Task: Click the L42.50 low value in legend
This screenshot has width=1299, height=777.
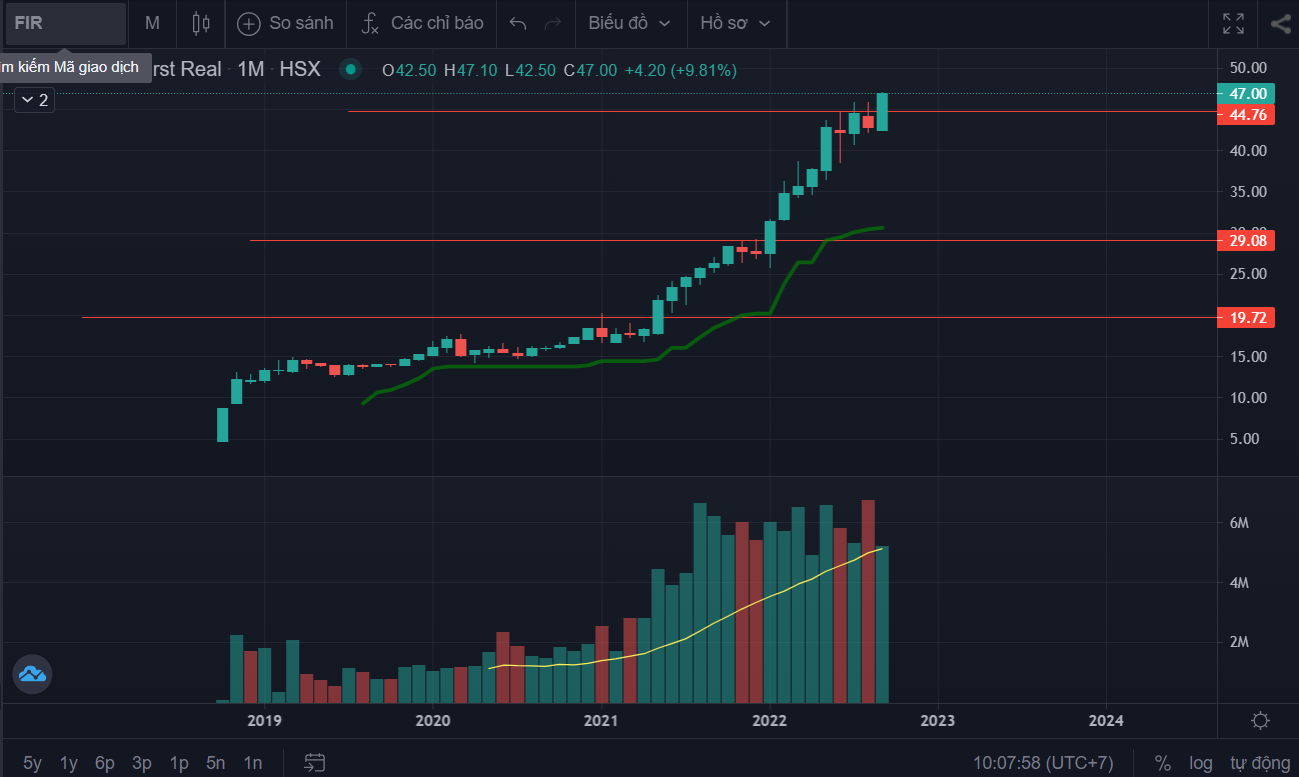Action: tap(530, 70)
